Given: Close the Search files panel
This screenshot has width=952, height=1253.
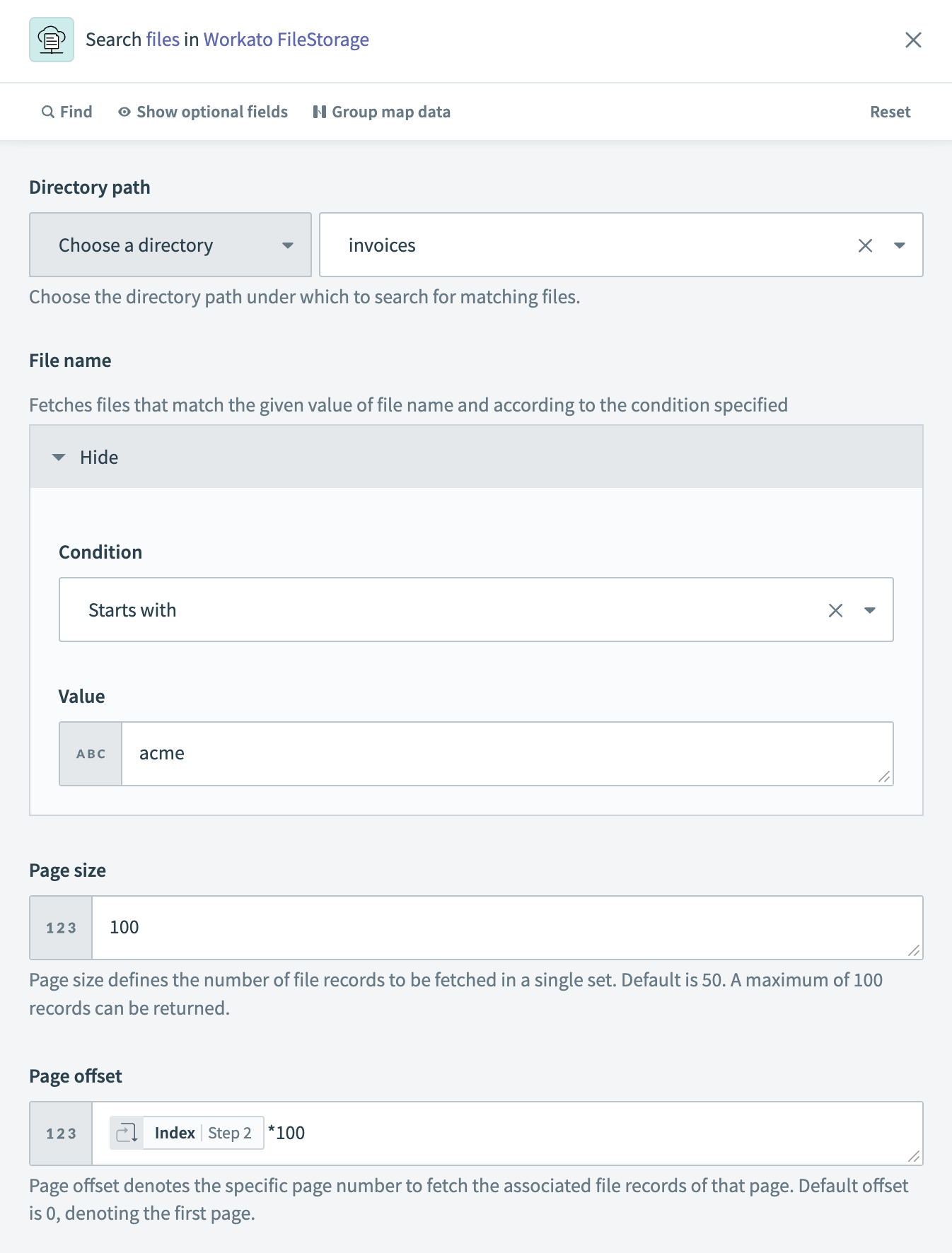Looking at the screenshot, I should click(913, 40).
